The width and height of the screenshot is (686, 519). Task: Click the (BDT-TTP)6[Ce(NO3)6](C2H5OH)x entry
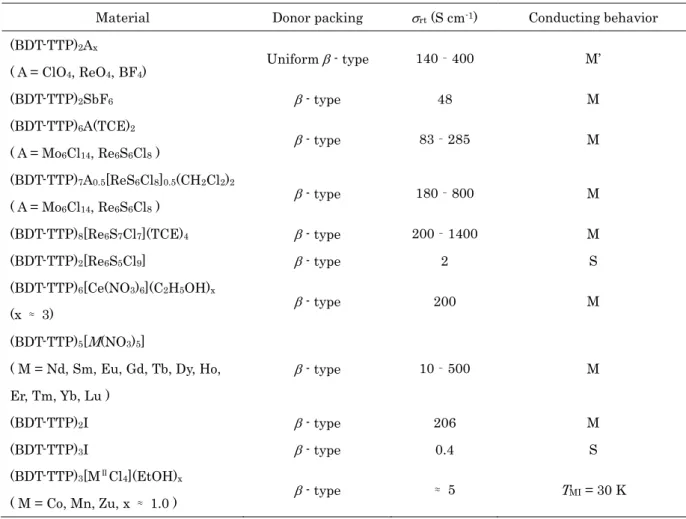112,288
